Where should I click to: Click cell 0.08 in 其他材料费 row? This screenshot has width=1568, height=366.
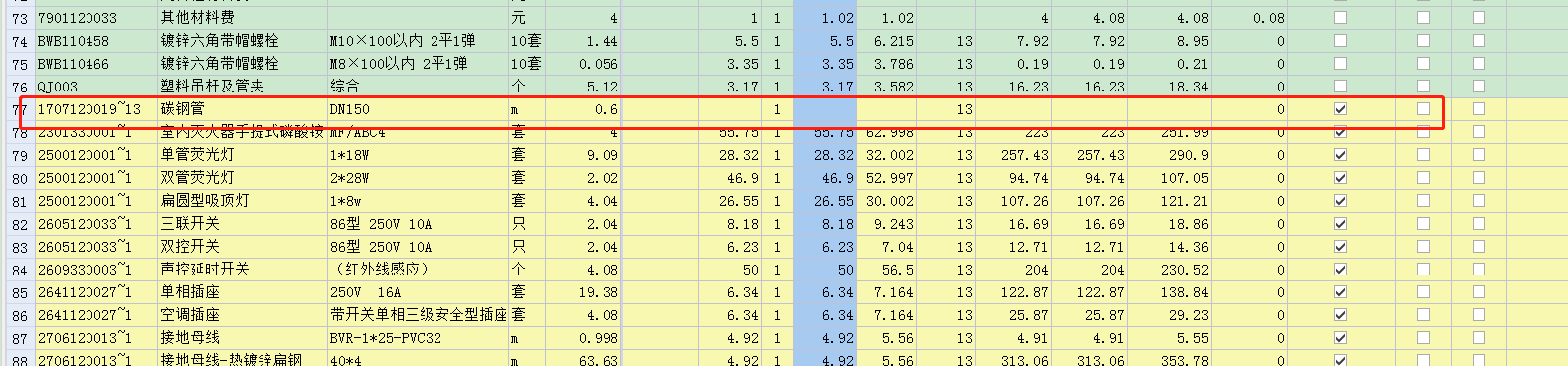coord(1249,18)
